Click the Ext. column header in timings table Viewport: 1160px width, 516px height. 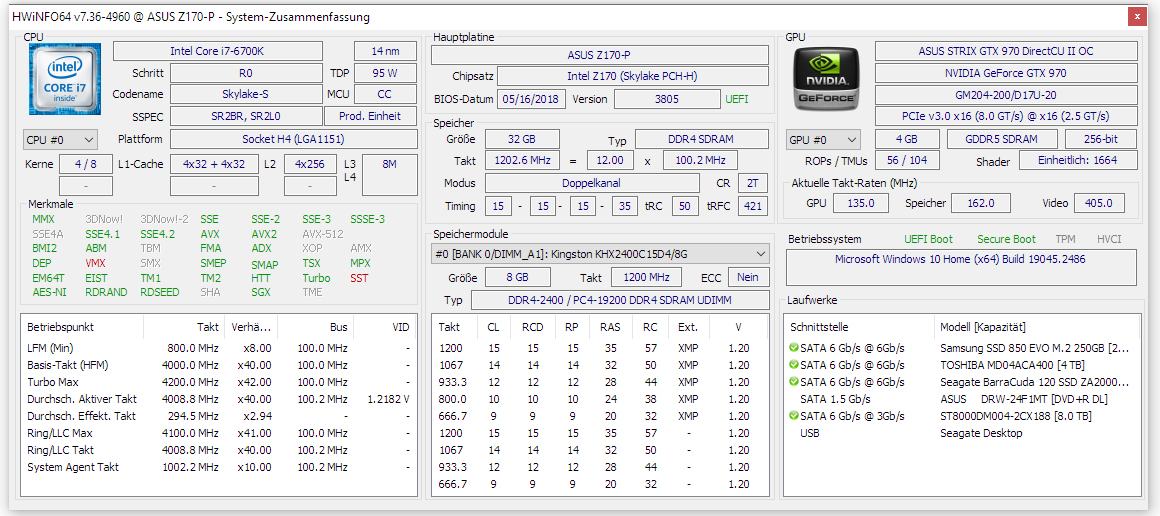[x=687, y=326]
